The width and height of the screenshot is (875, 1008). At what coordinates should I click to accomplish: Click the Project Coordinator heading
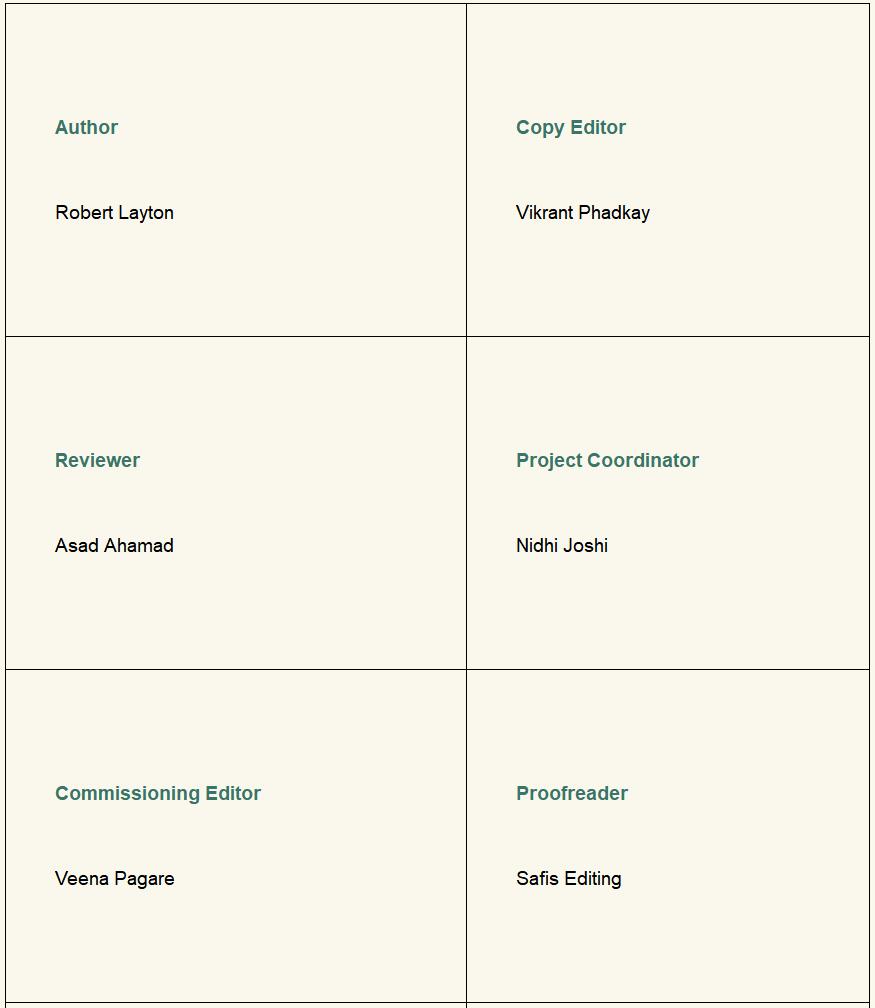coord(607,460)
